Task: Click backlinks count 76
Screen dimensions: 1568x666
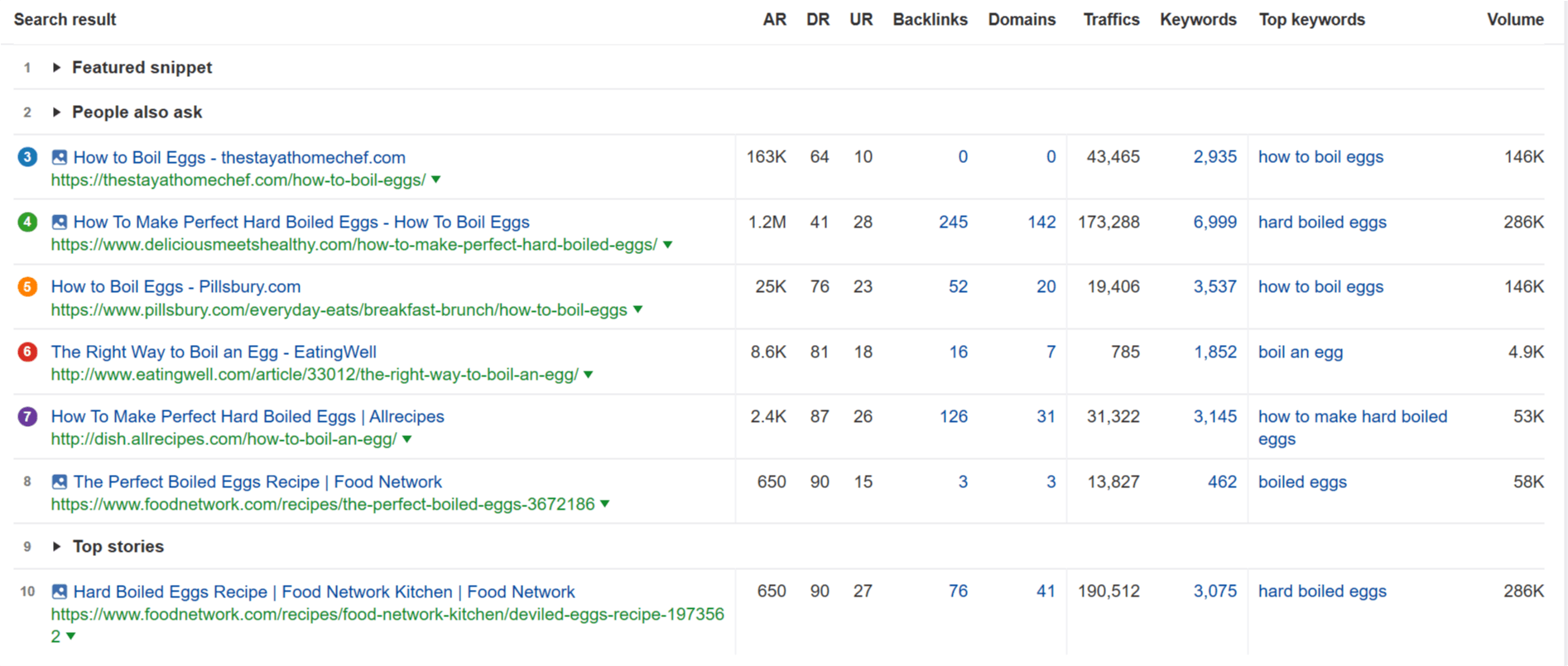Action: (x=958, y=591)
